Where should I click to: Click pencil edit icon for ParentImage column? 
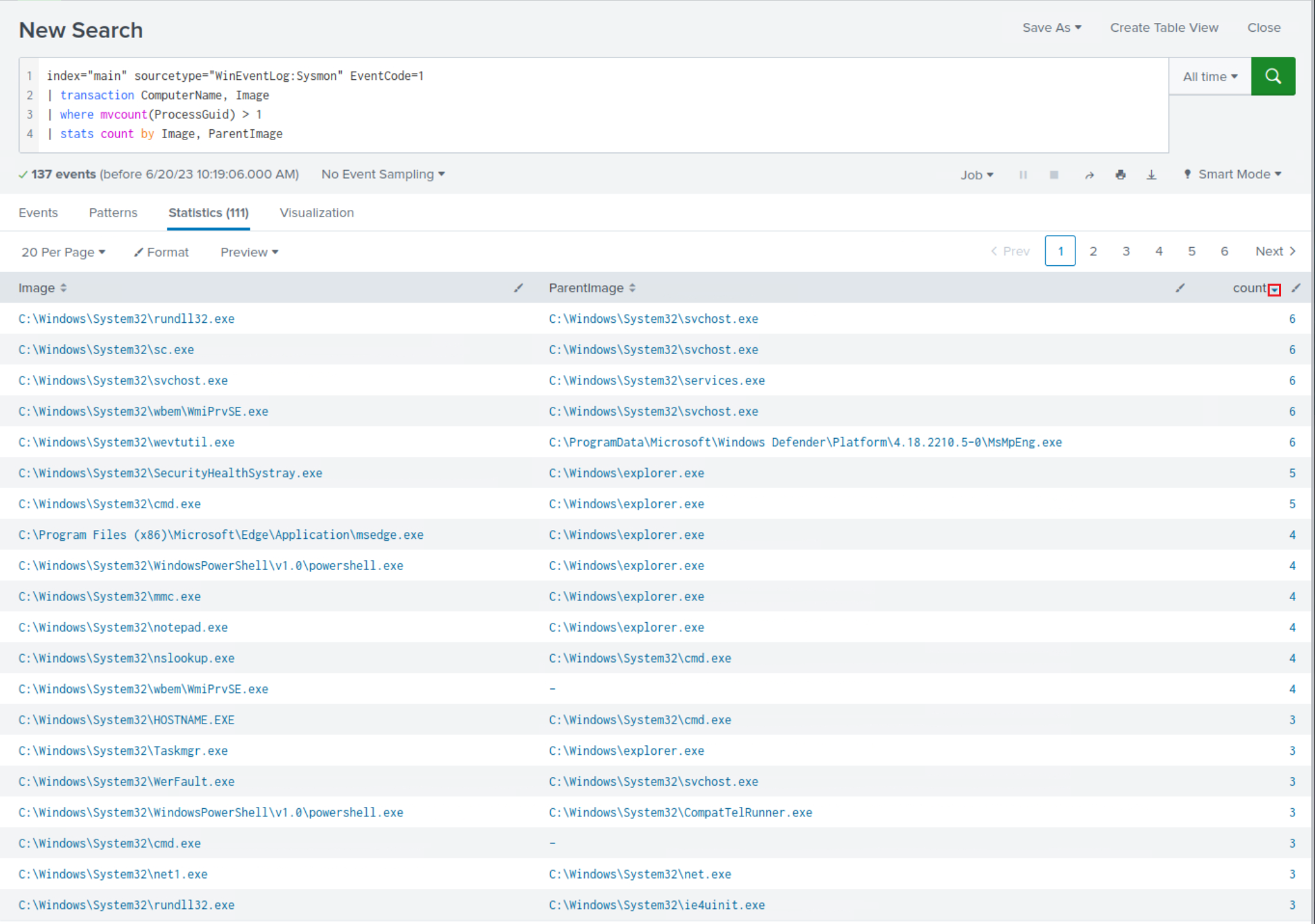1180,288
